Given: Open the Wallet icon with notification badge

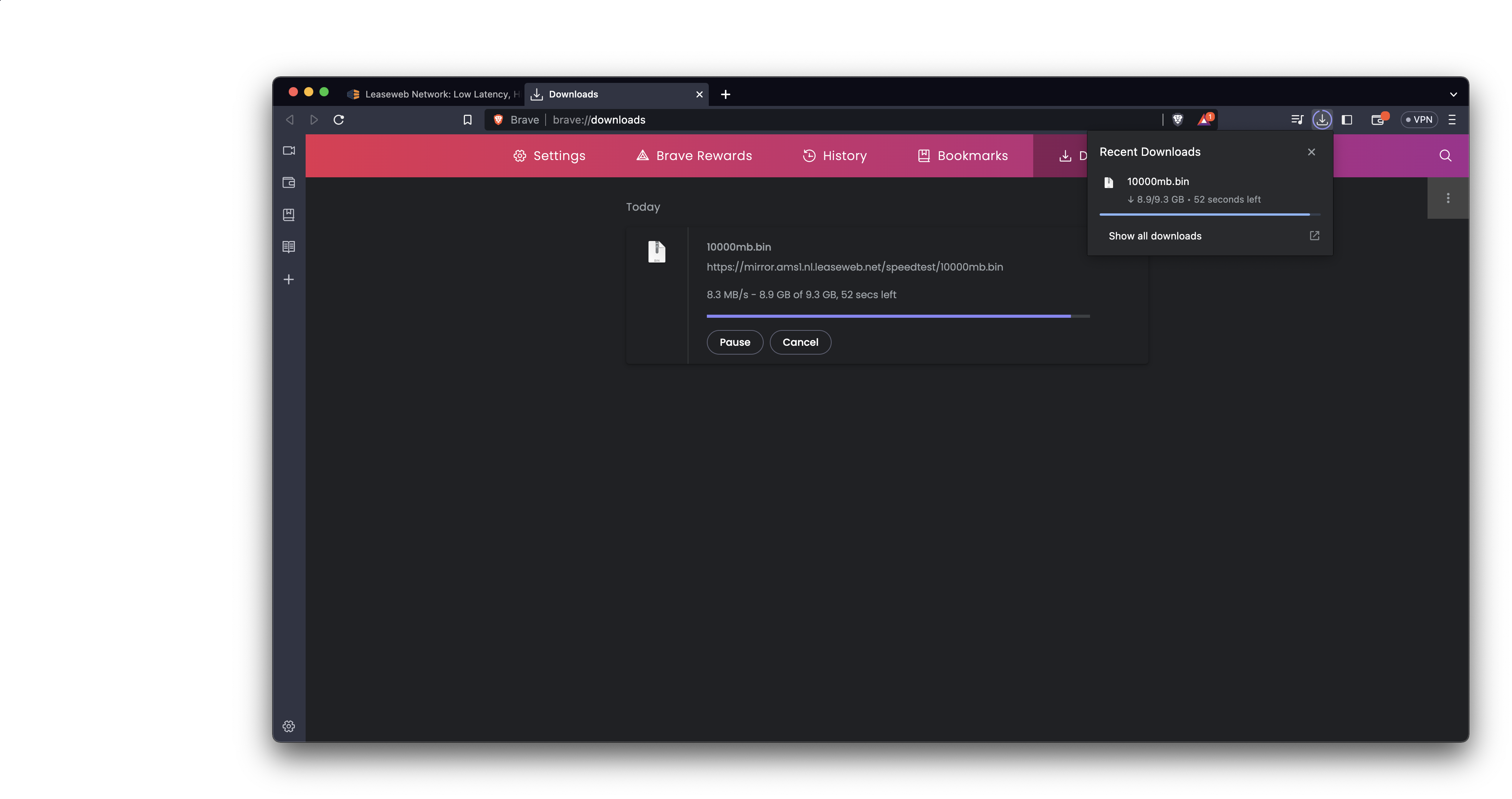Looking at the screenshot, I should (x=1378, y=119).
